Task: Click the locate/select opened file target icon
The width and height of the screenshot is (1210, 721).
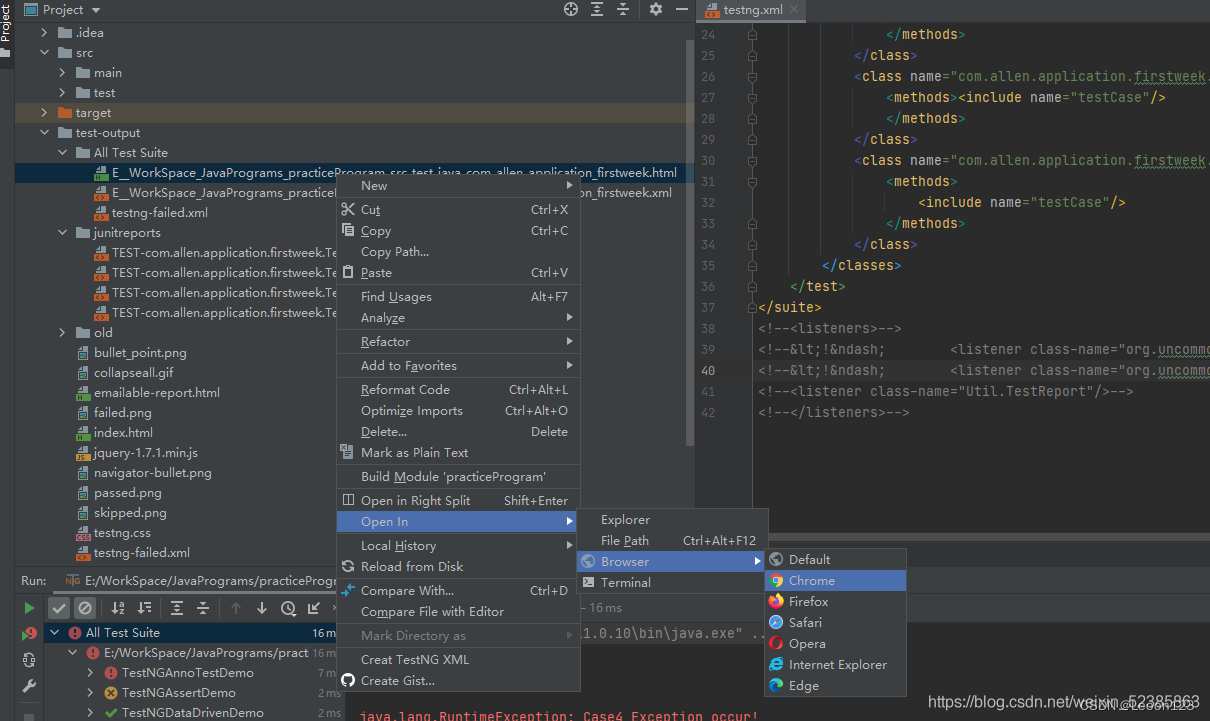Action: tap(571, 9)
